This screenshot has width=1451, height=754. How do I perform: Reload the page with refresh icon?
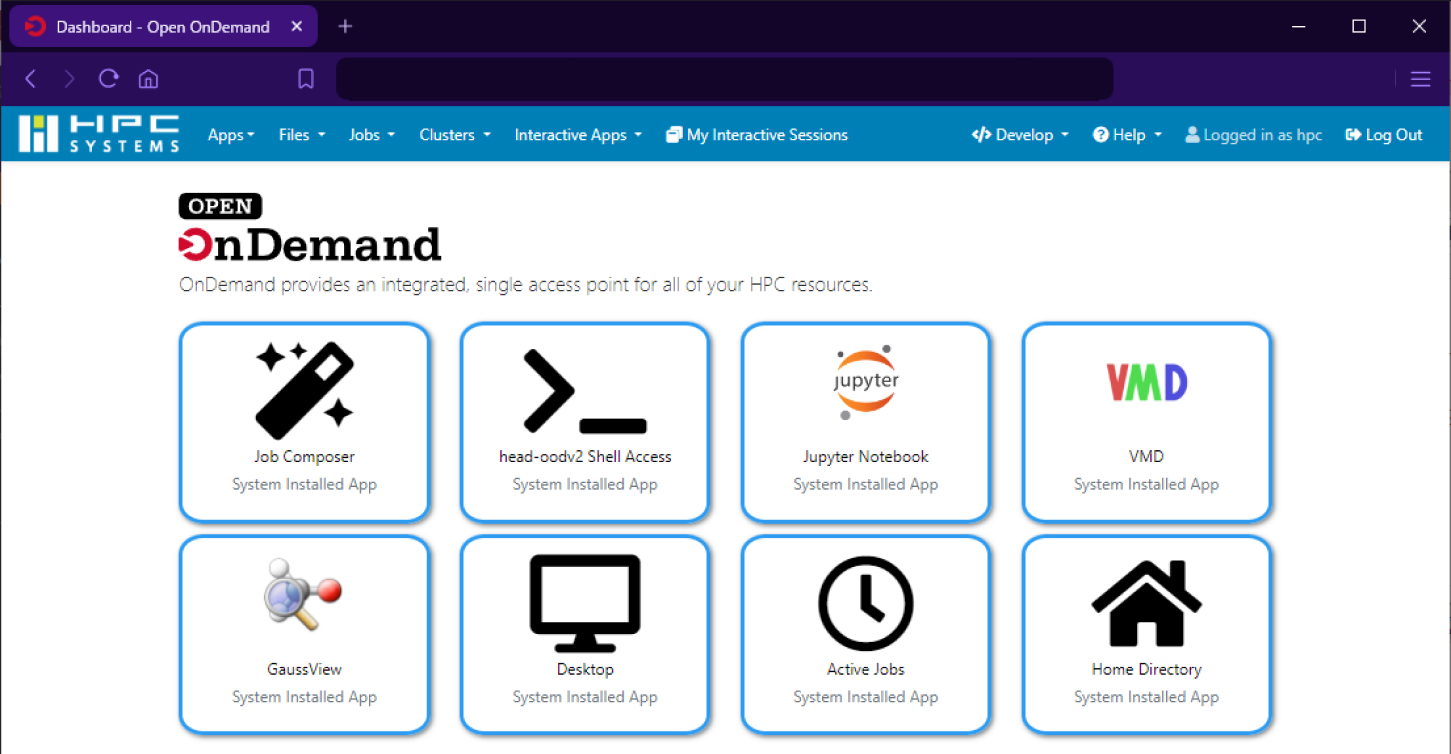tap(108, 78)
